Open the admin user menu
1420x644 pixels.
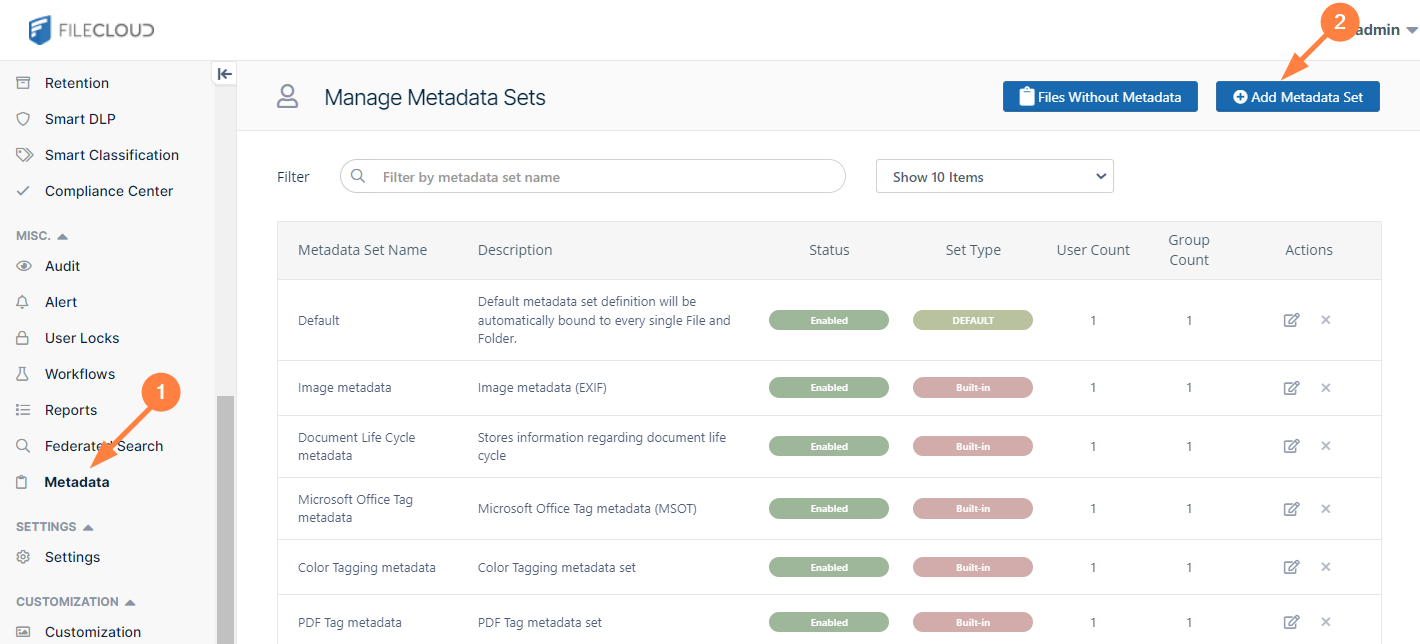point(1386,30)
